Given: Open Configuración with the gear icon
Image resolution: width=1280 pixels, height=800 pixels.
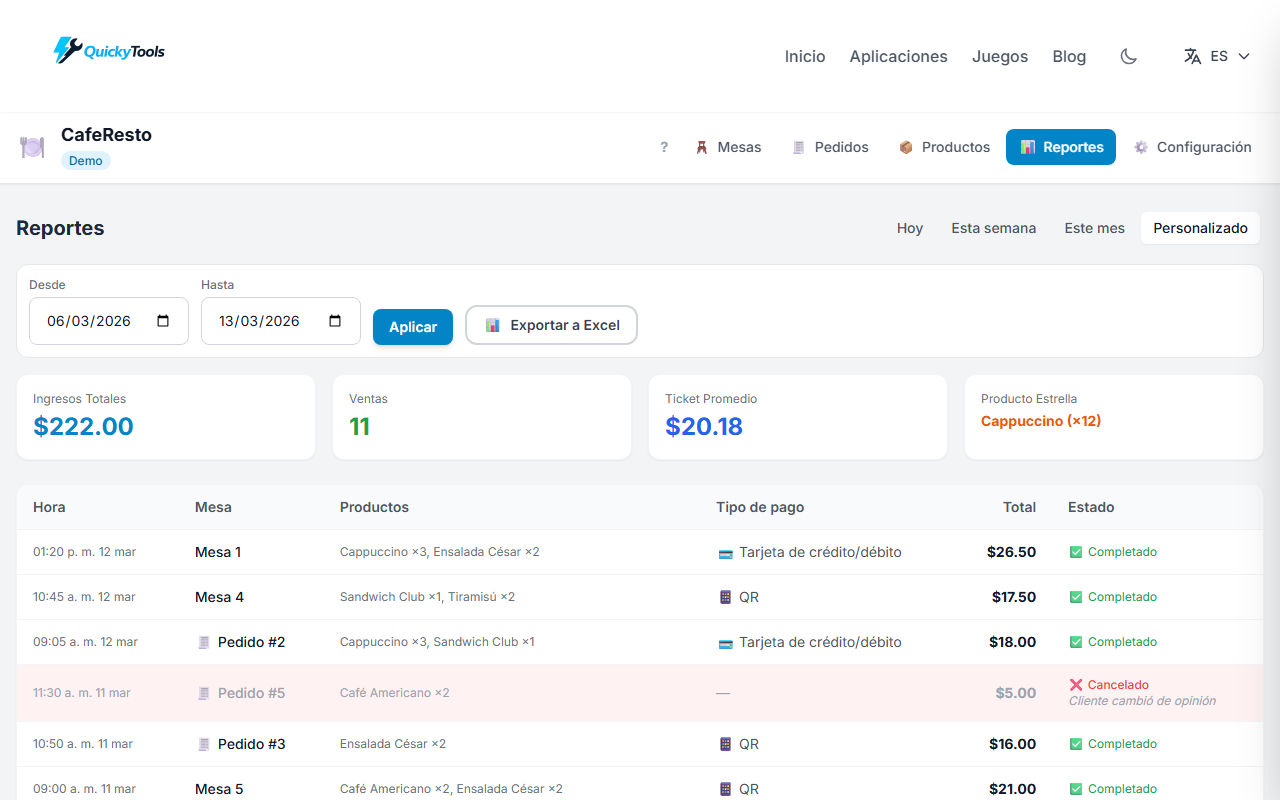Looking at the screenshot, I should 1140,147.
